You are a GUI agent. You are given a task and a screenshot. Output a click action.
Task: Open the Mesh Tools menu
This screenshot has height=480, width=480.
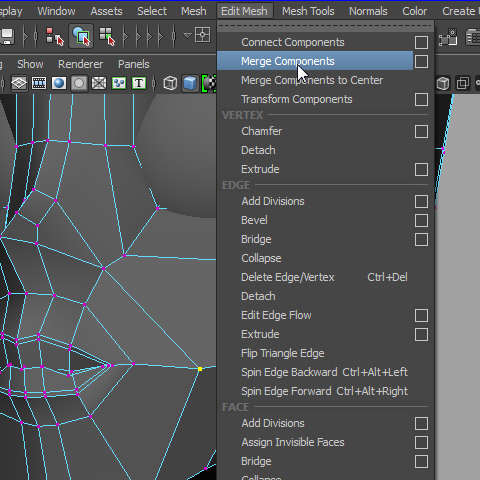pyautogui.click(x=308, y=11)
